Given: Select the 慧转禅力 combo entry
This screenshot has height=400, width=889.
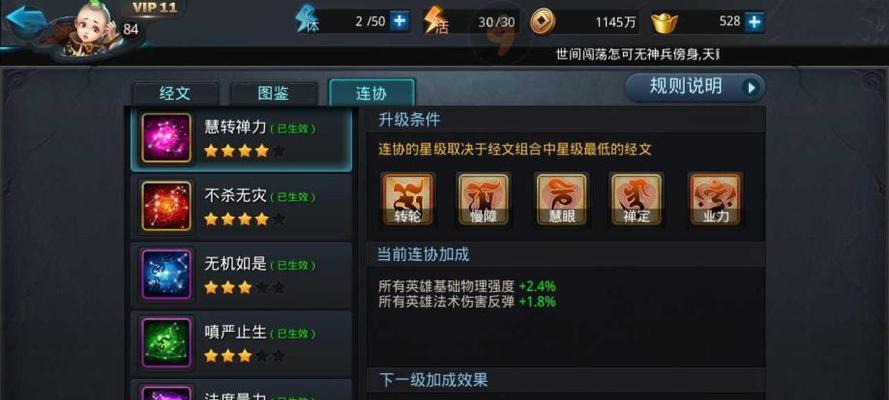Looking at the screenshot, I should pyautogui.click(x=241, y=139).
